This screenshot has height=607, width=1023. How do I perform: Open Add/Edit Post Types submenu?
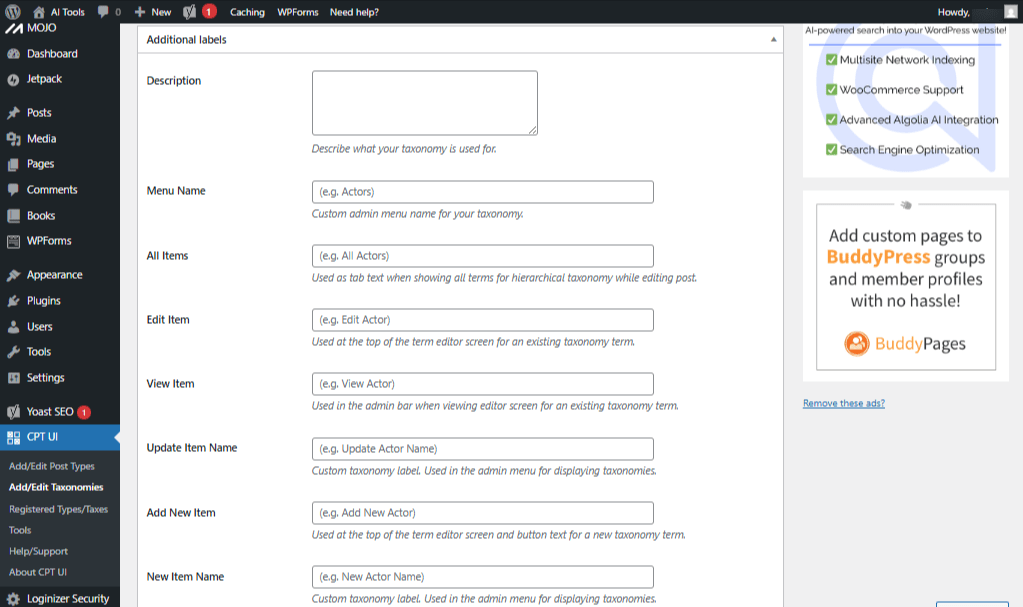[x=52, y=466]
